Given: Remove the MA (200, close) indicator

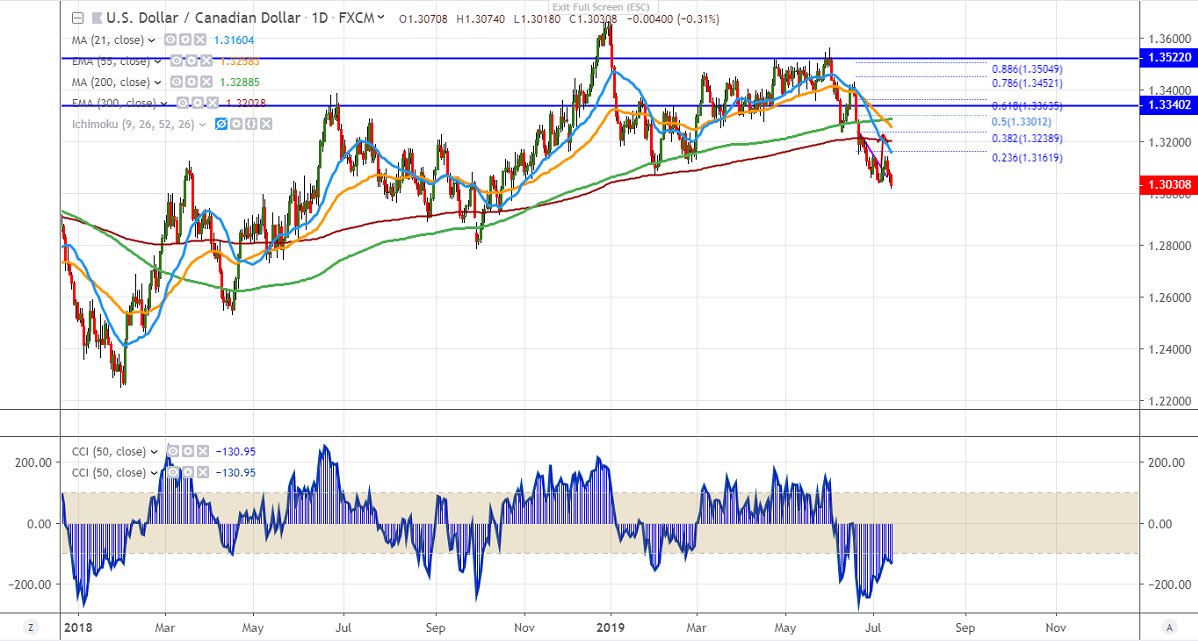Looking at the screenshot, I should (x=206, y=82).
